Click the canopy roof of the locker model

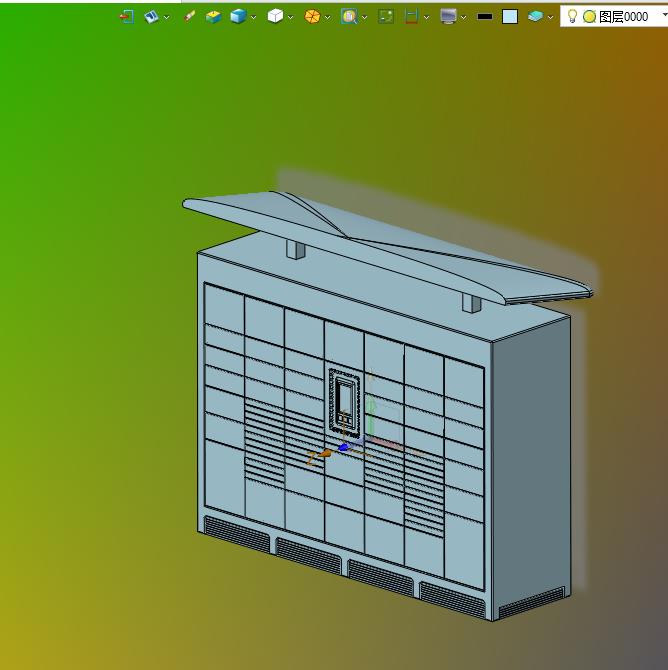[x=387, y=248]
